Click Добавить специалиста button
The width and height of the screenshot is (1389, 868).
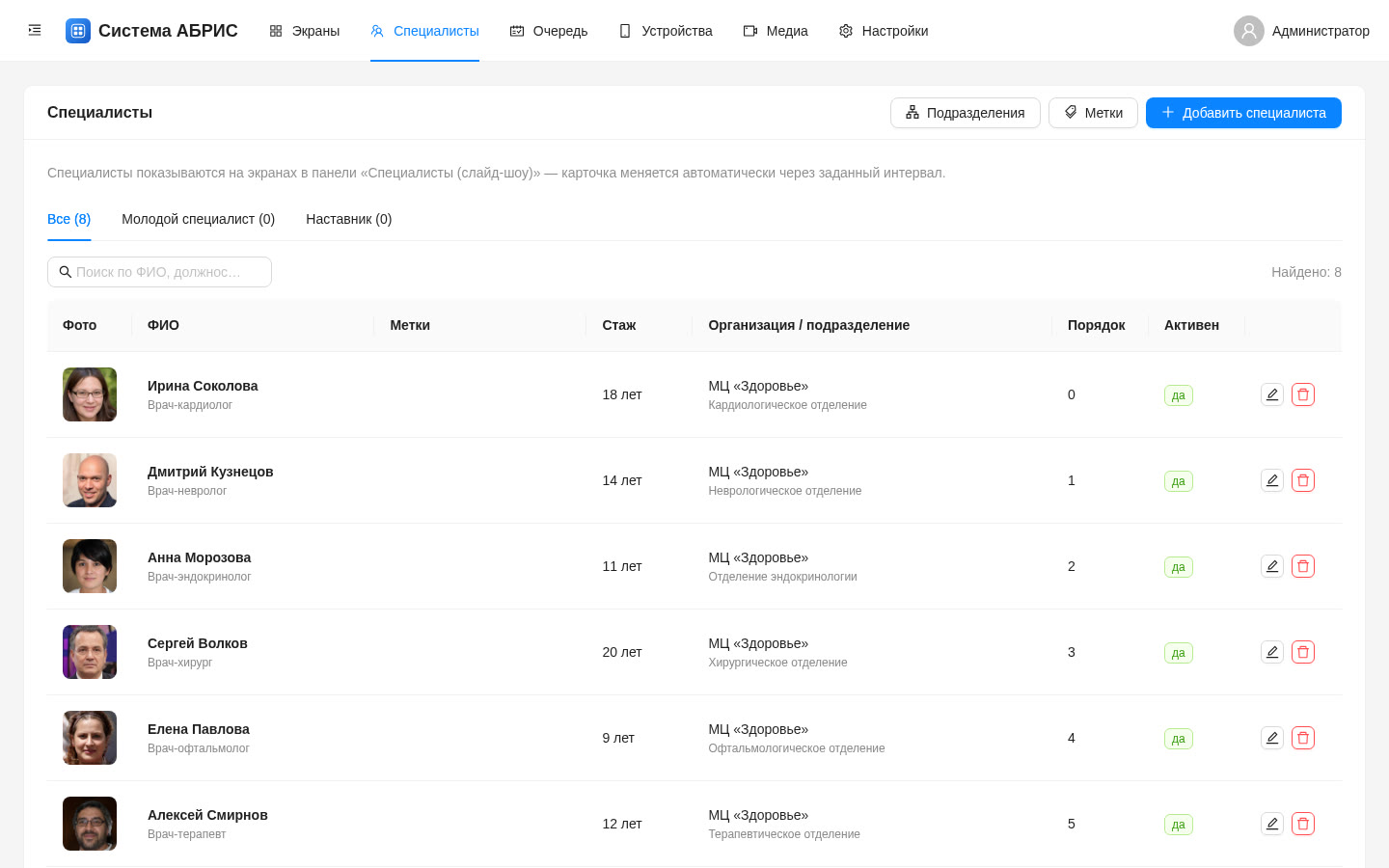(1243, 113)
